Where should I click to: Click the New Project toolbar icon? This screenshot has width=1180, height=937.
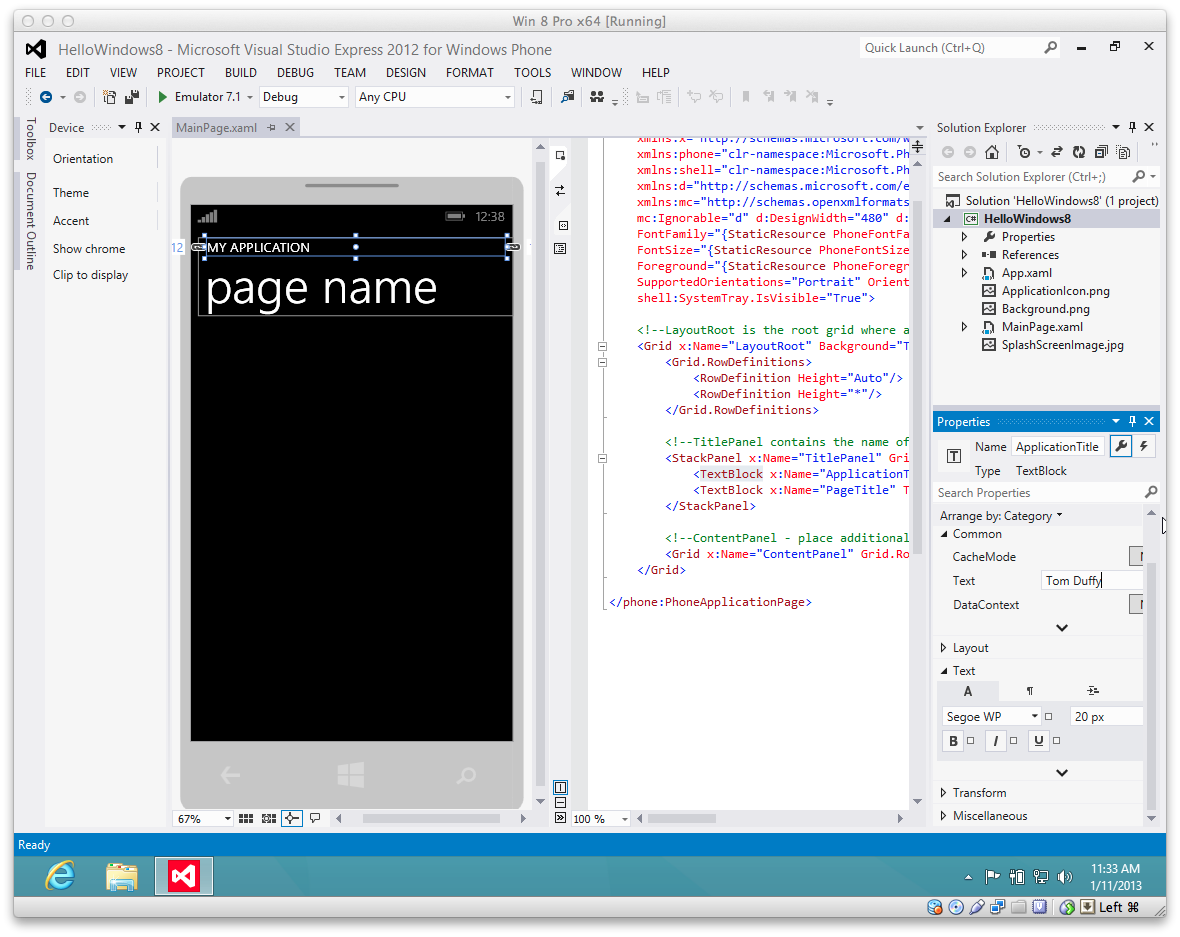(x=110, y=97)
